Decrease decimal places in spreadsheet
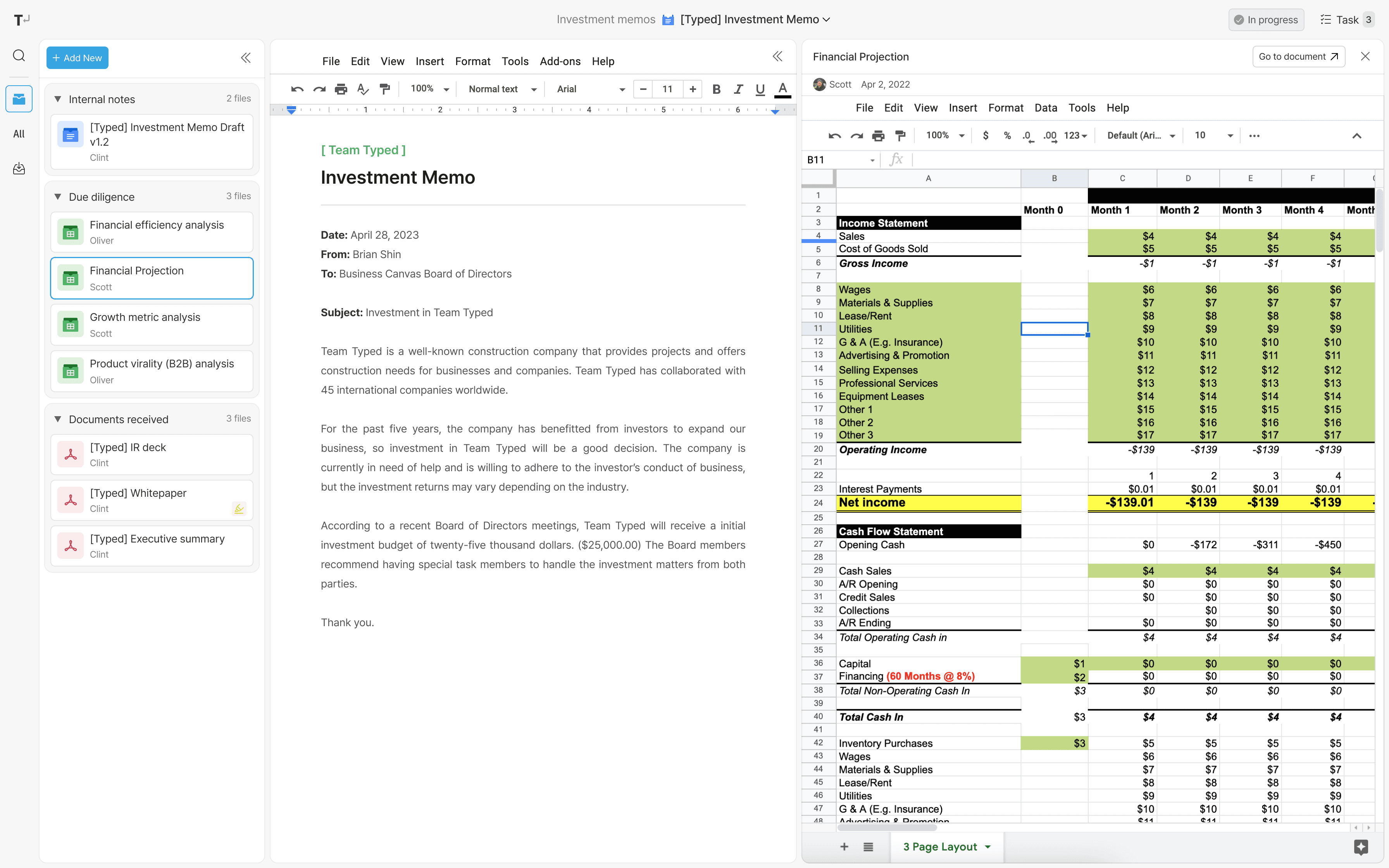The image size is (1389, 868). click(1027, 136)
